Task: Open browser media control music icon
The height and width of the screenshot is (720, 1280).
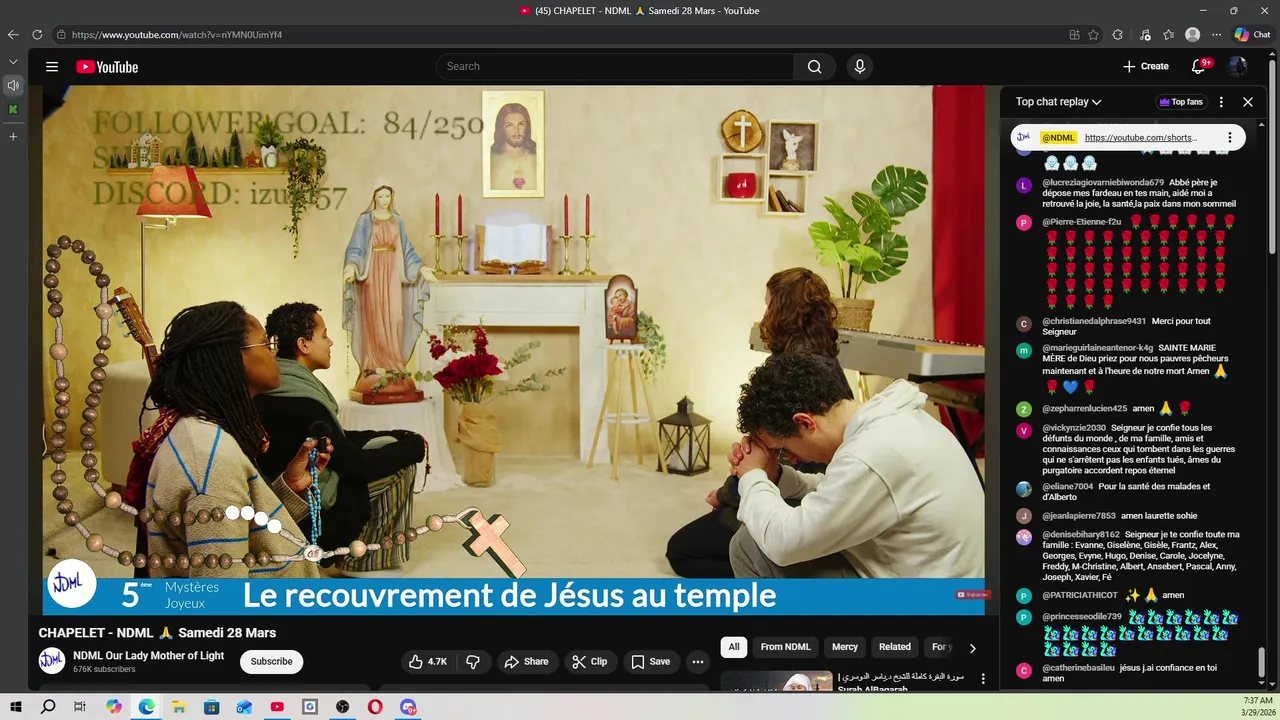Action: [1145, 34]
